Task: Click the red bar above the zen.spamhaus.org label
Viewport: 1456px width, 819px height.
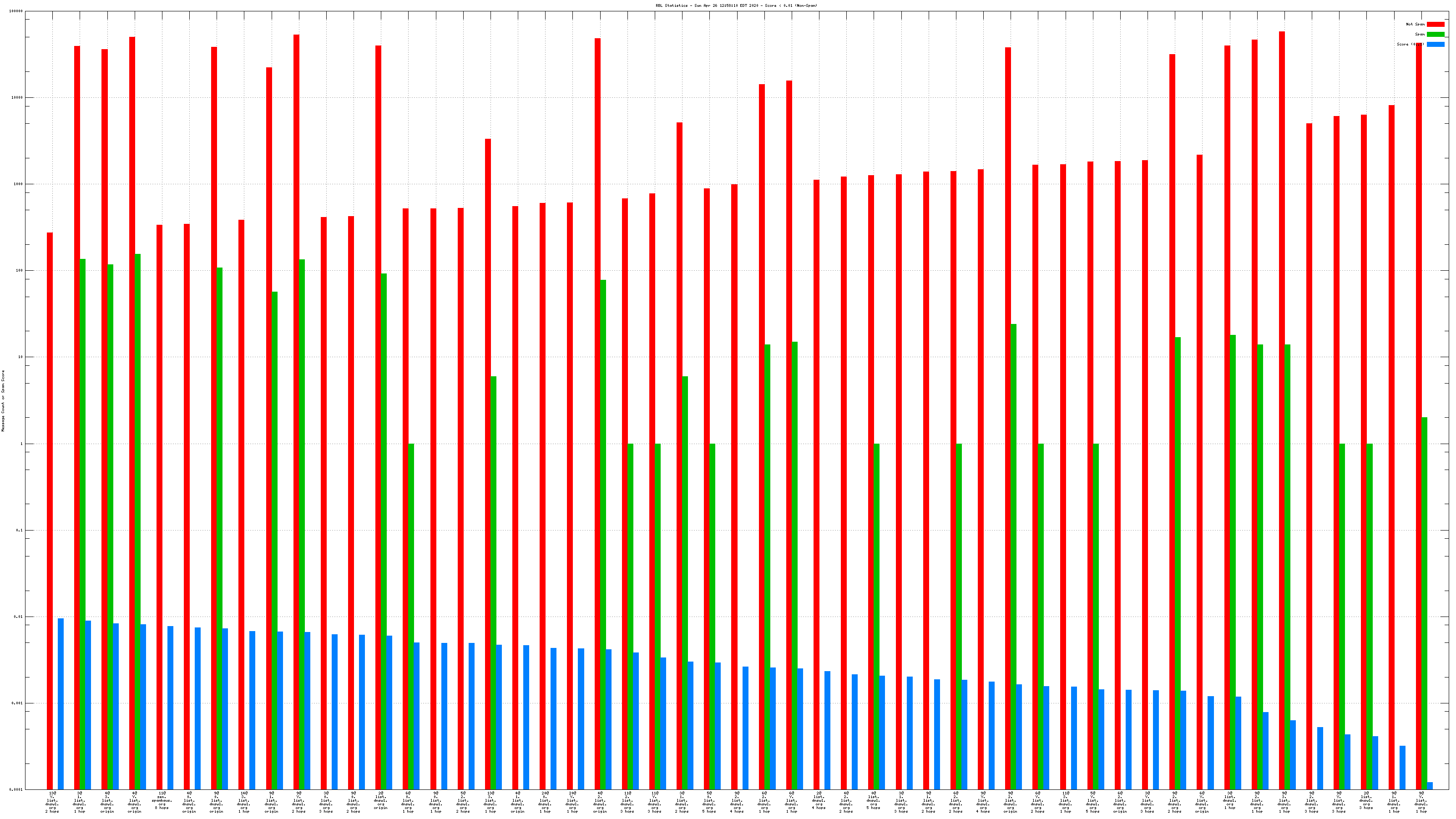Action: click(159, 506)
